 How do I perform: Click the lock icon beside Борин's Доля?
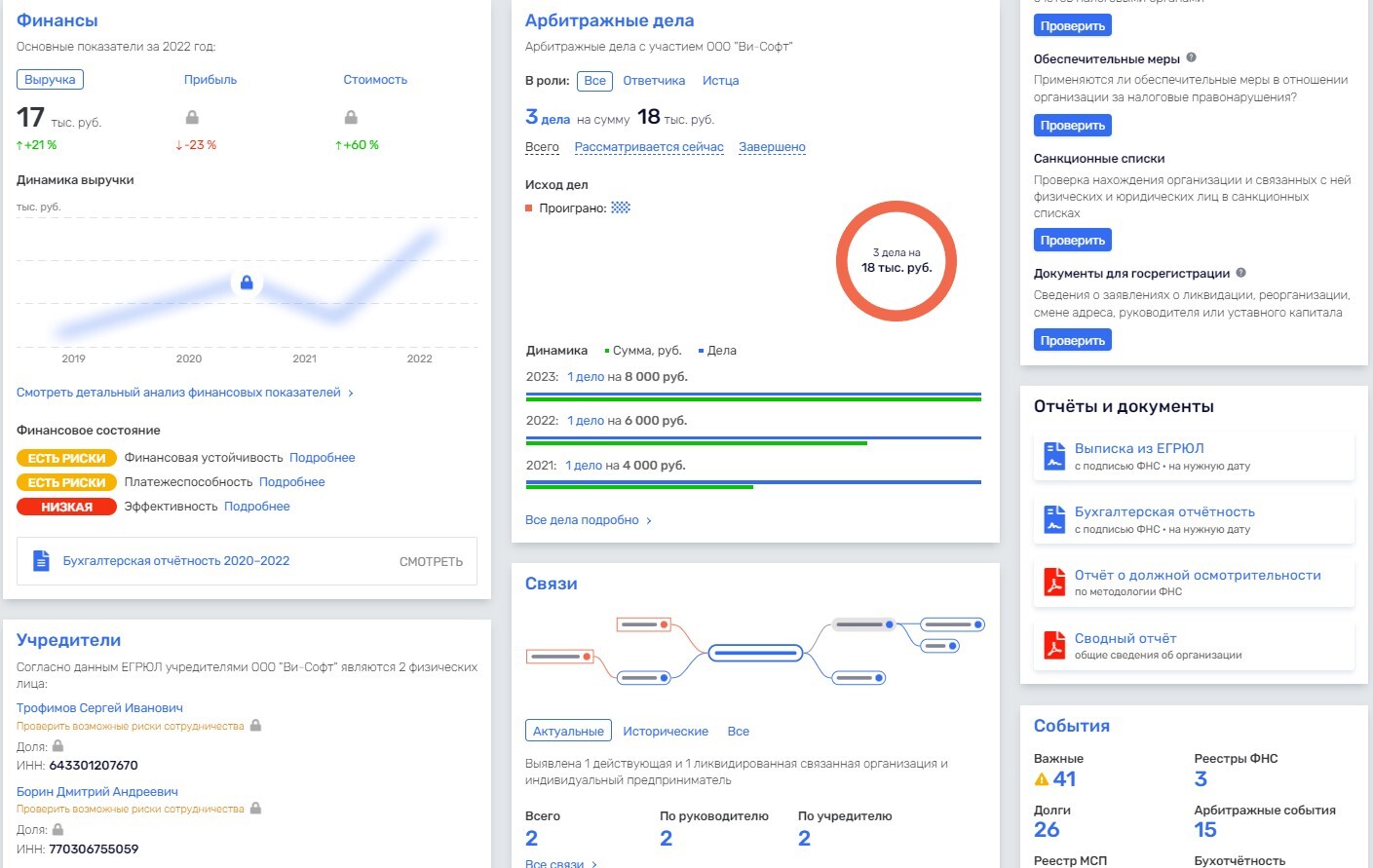(x=57, y=830)
